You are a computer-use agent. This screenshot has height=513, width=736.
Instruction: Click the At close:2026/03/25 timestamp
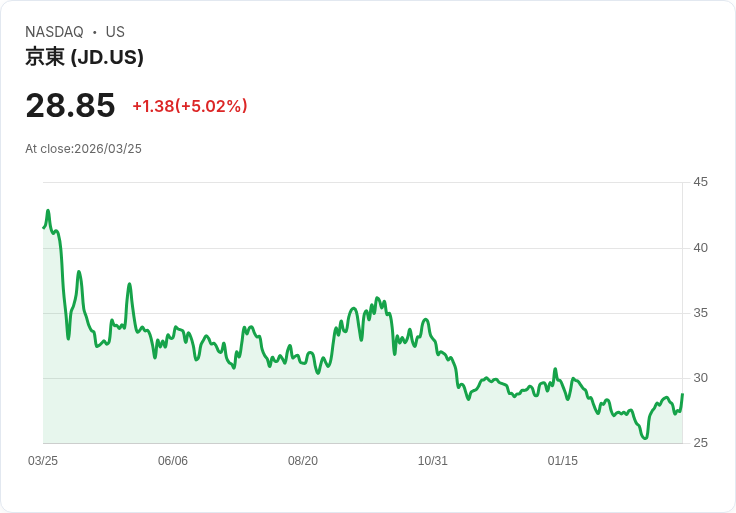pyautogui.click(x=83, y=149)
